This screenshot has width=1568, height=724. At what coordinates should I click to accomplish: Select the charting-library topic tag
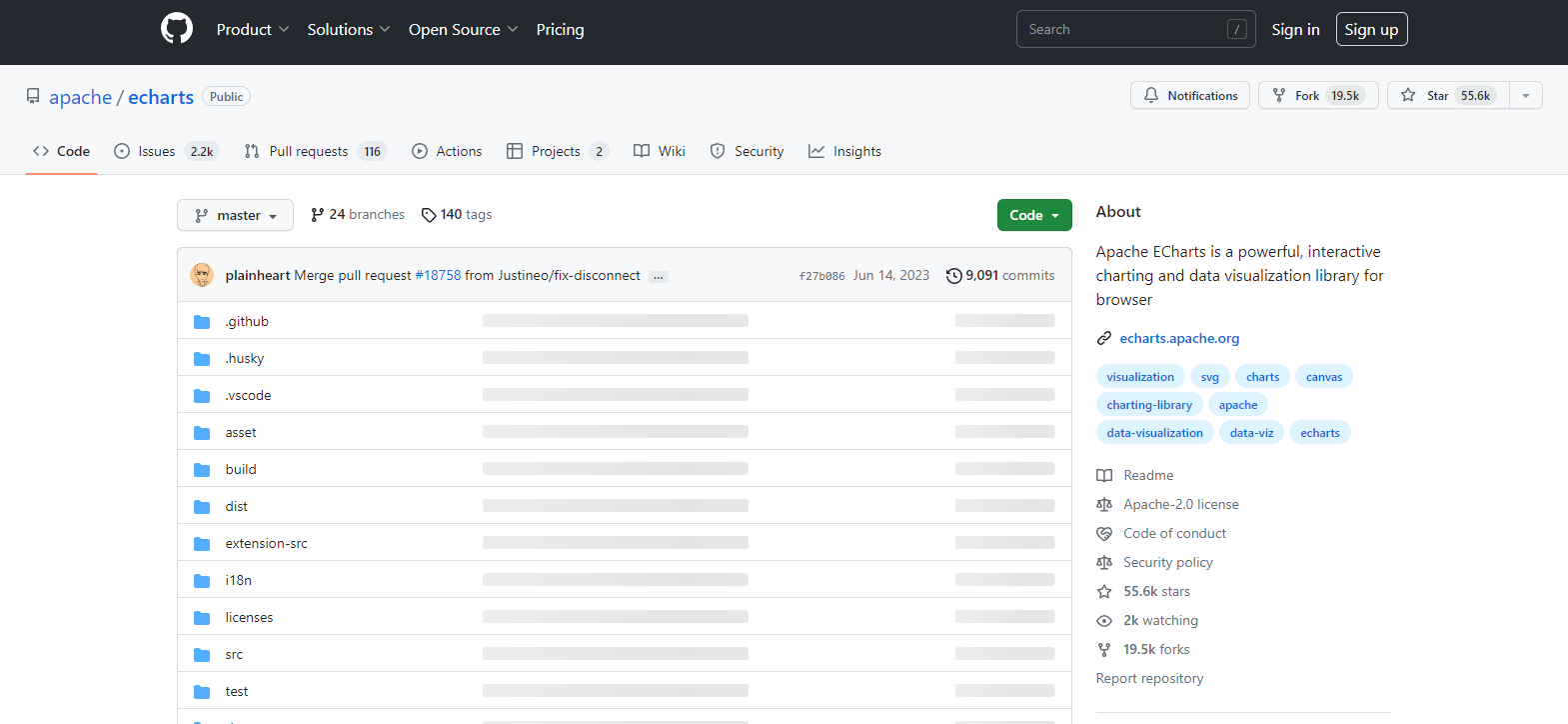coord(1149,405)
